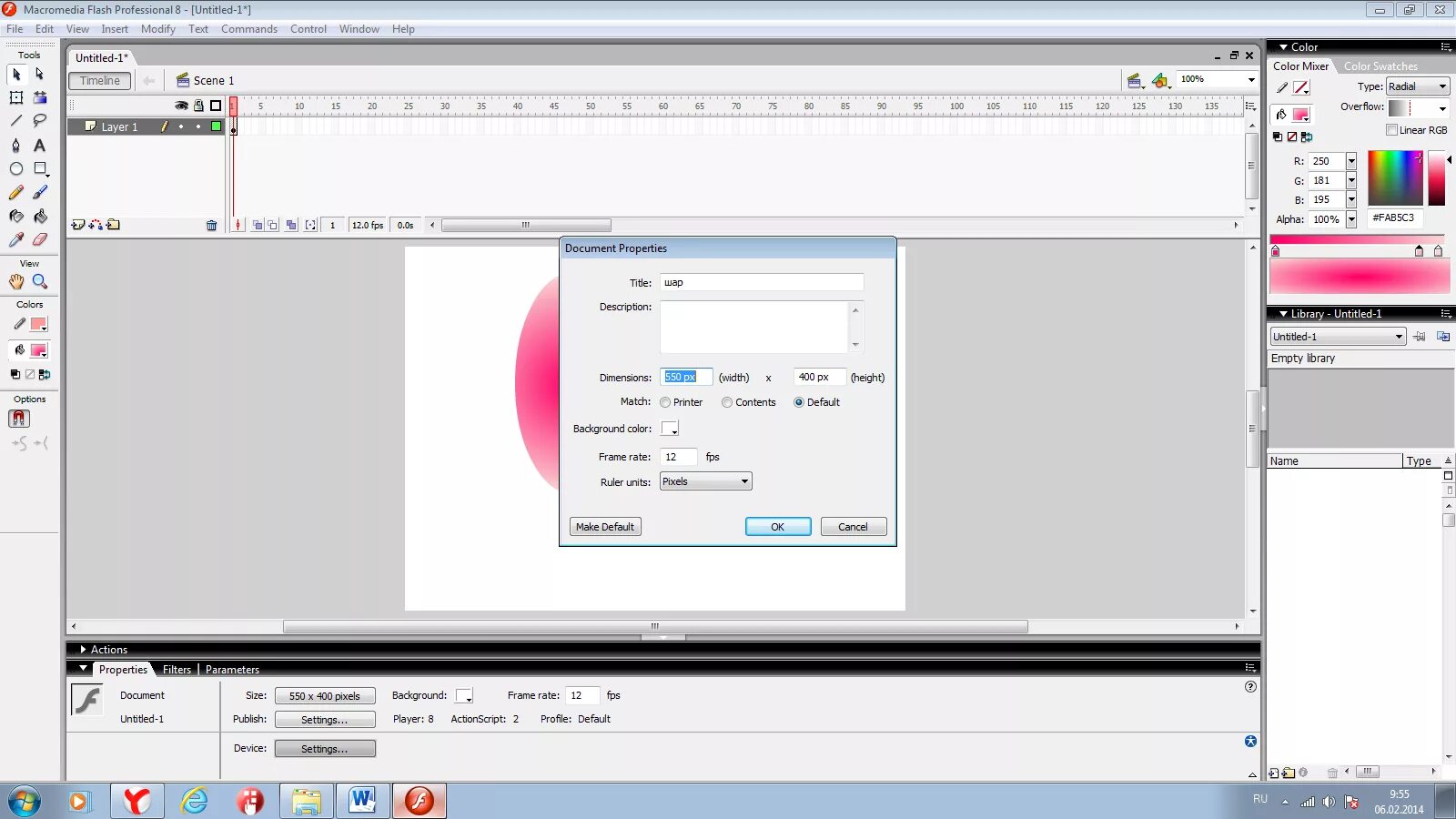Expand the Actions panel
This screenshot has width=1456, height=819.
click(x=83, y=650)
